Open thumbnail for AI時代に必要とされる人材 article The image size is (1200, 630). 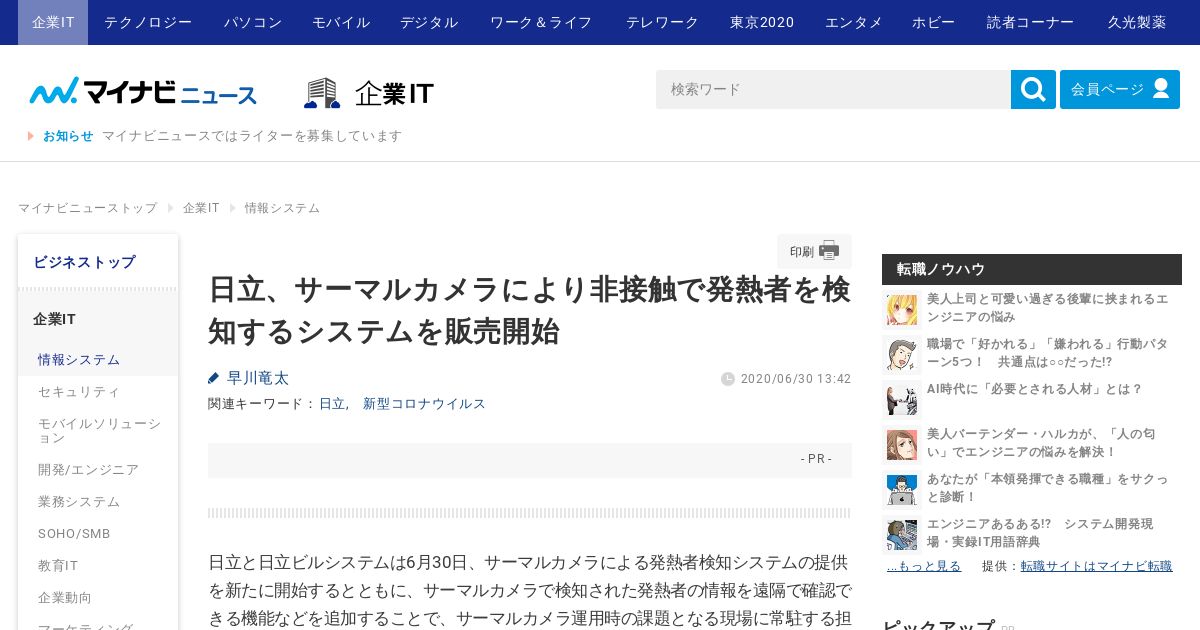click(902, 399)
